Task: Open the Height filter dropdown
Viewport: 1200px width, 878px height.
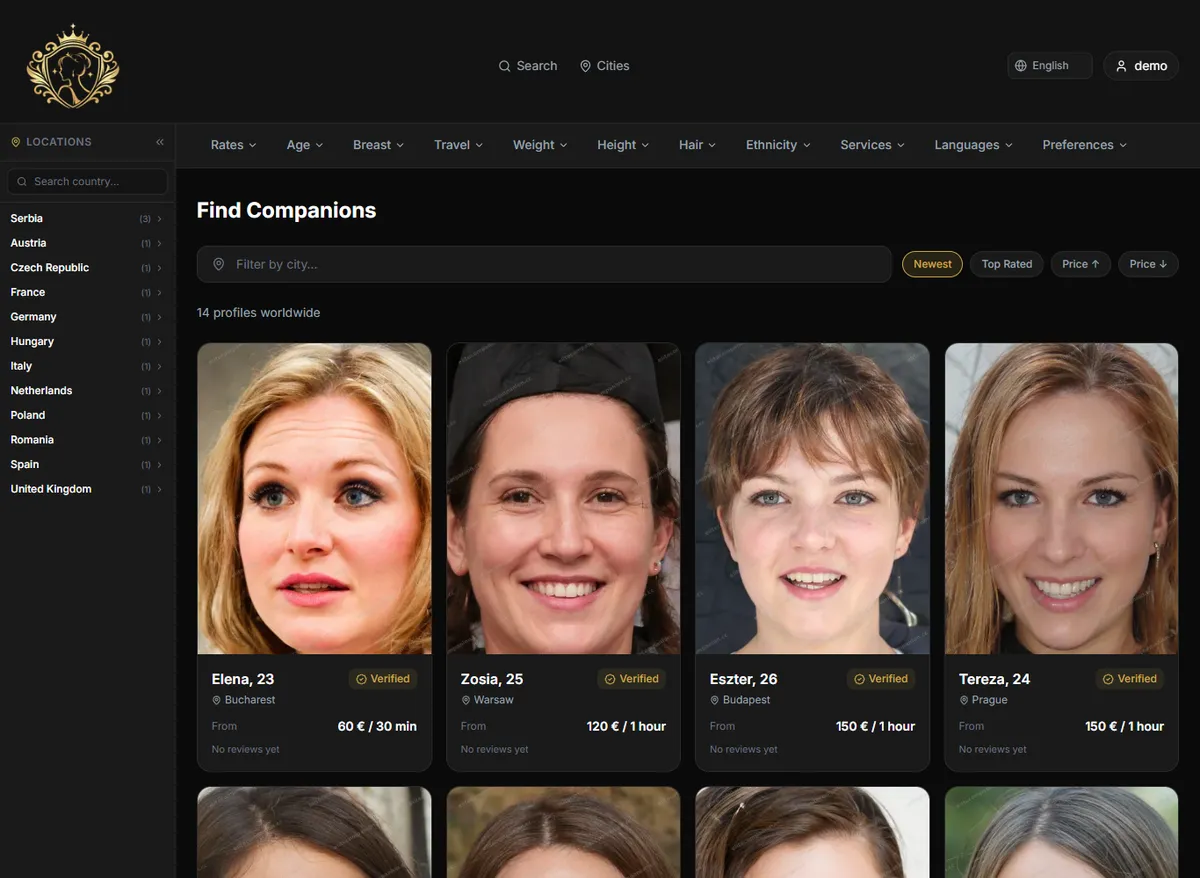Action: [x=623, y=145]
